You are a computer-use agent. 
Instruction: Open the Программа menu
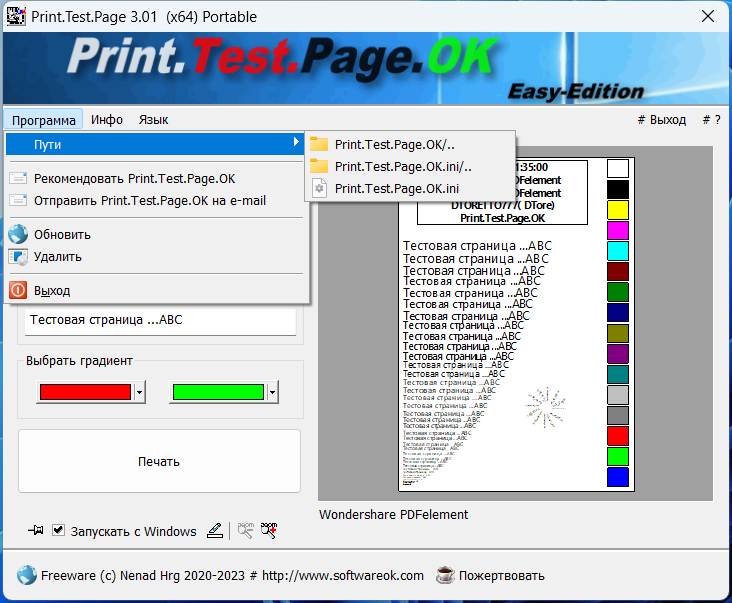pos(44,120)
